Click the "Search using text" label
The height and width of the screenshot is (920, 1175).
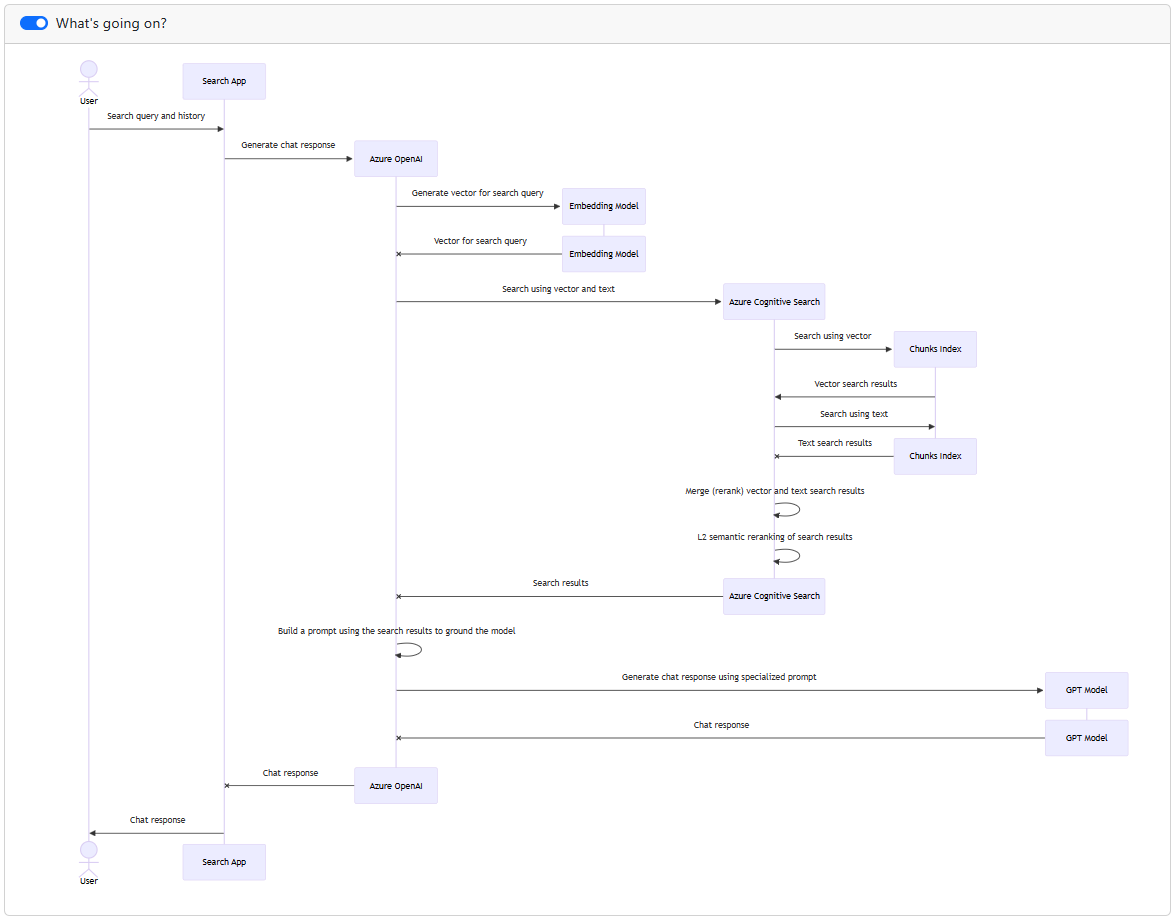(854, 414)
